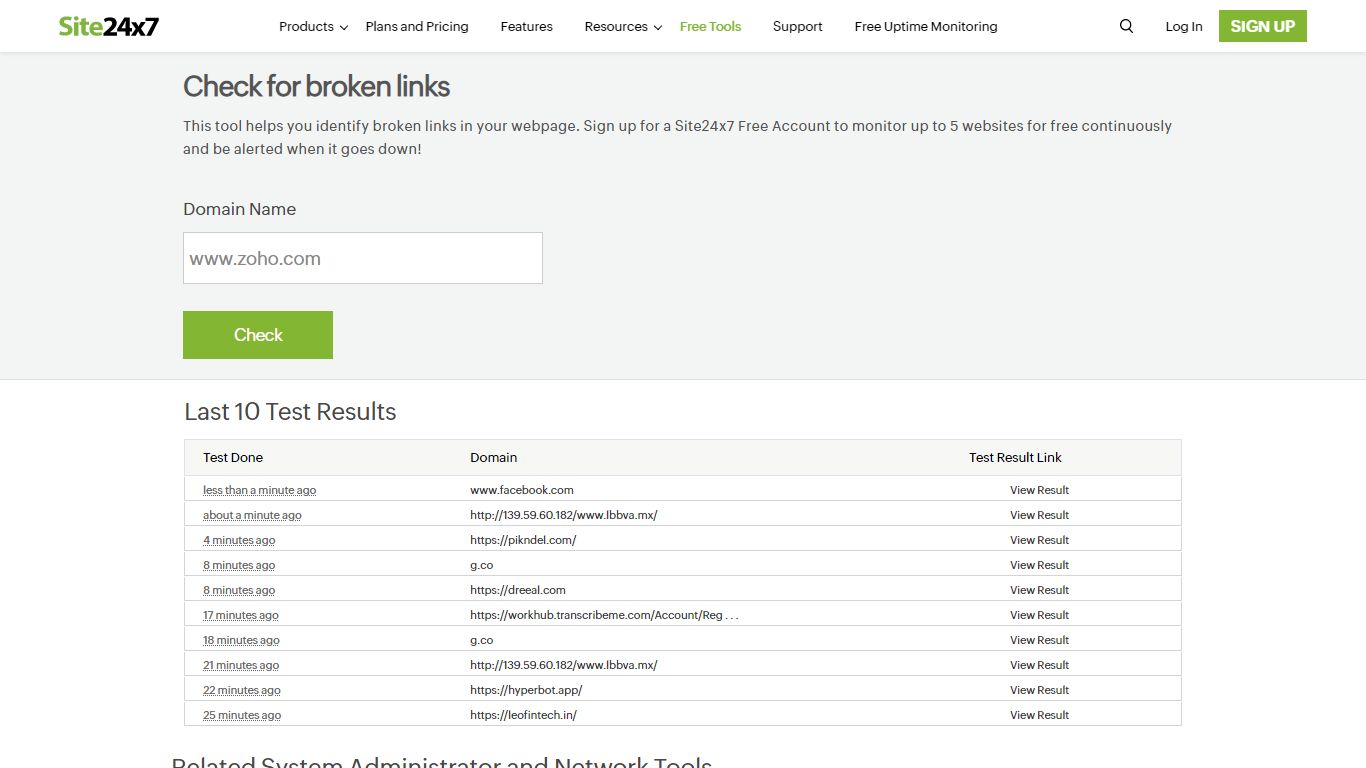Screen dimensions: 1366x768
Task: View Result for workhub.transcribeme.com
Action: tap(1039, 615)
